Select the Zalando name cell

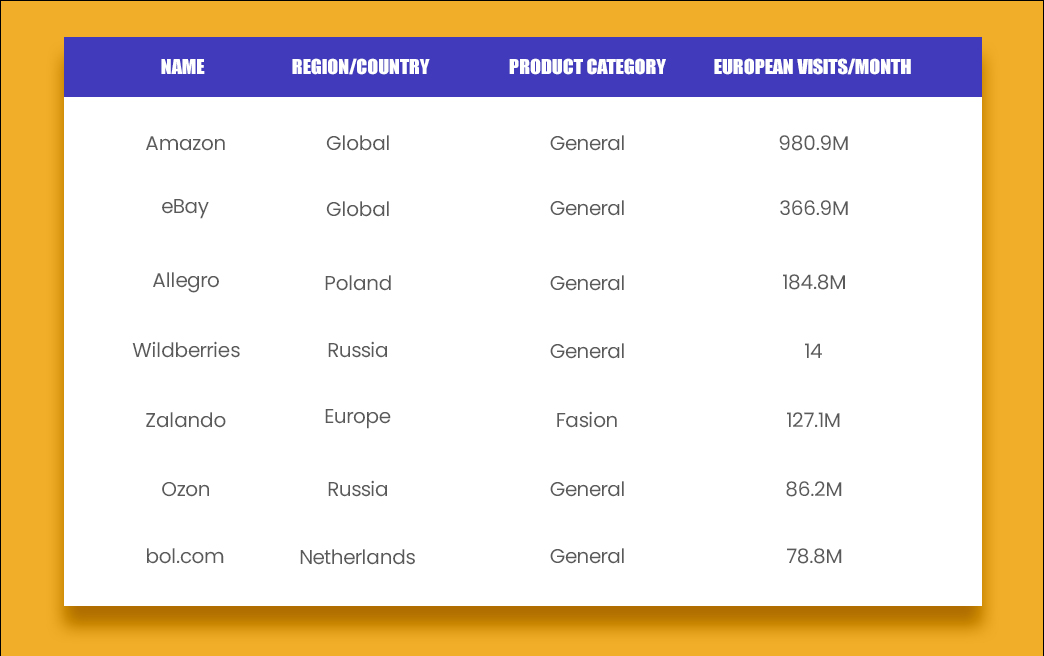(x=186, y=420)
